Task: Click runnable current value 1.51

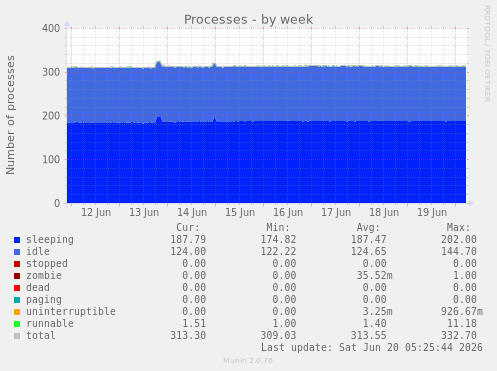Action: coord(194,323)
